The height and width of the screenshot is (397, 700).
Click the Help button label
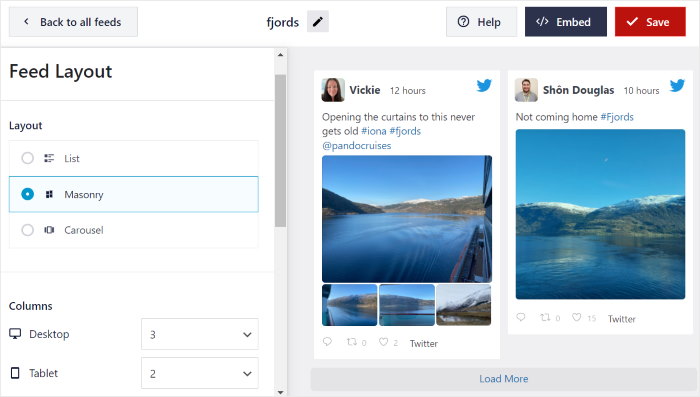click(489, 22)
